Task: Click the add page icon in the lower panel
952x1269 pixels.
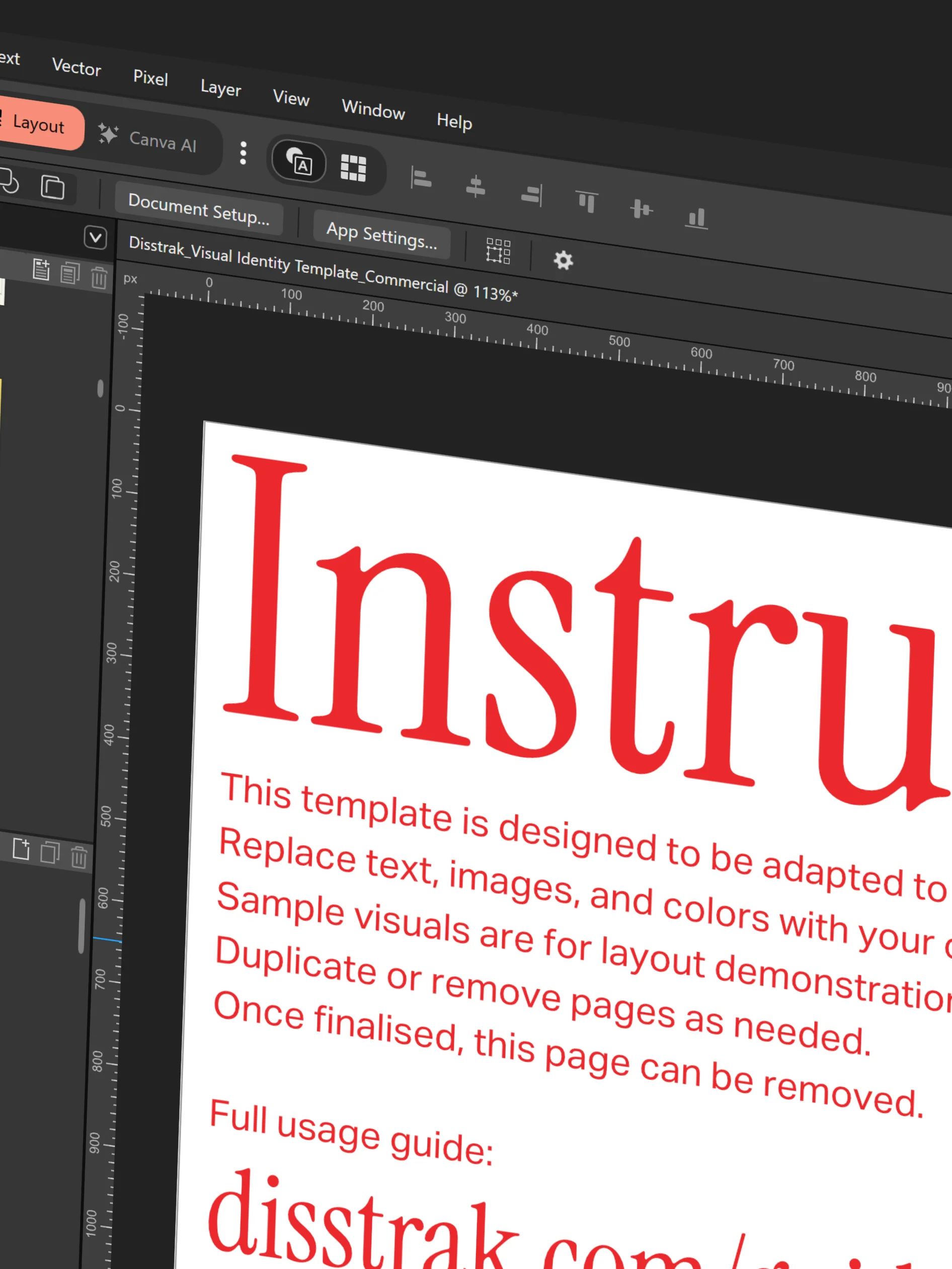Action: click(x=21, y=848)
